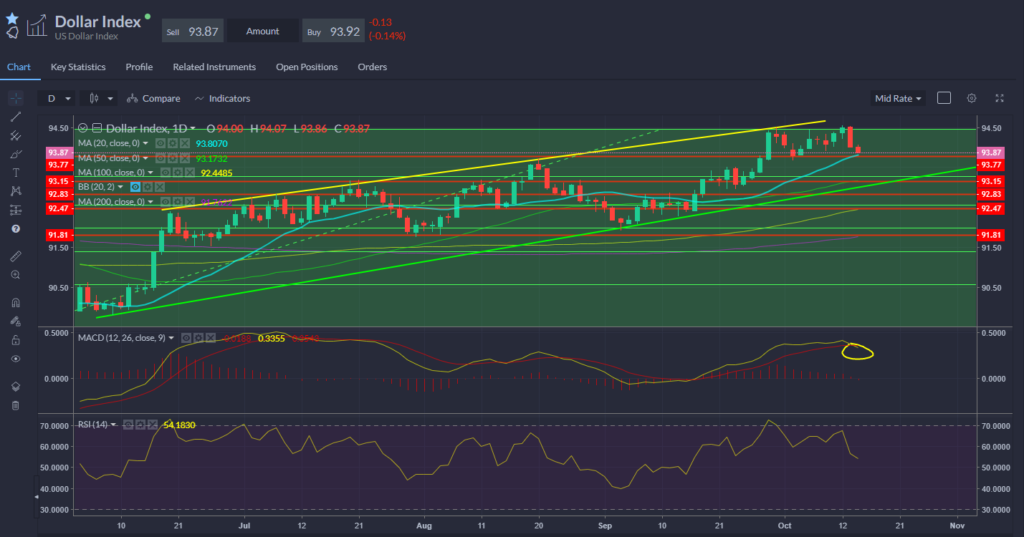Expand the MA (100, close, 0) dropdown arrow
This screenshot has height=537, width=1024.
coord(151,172)
